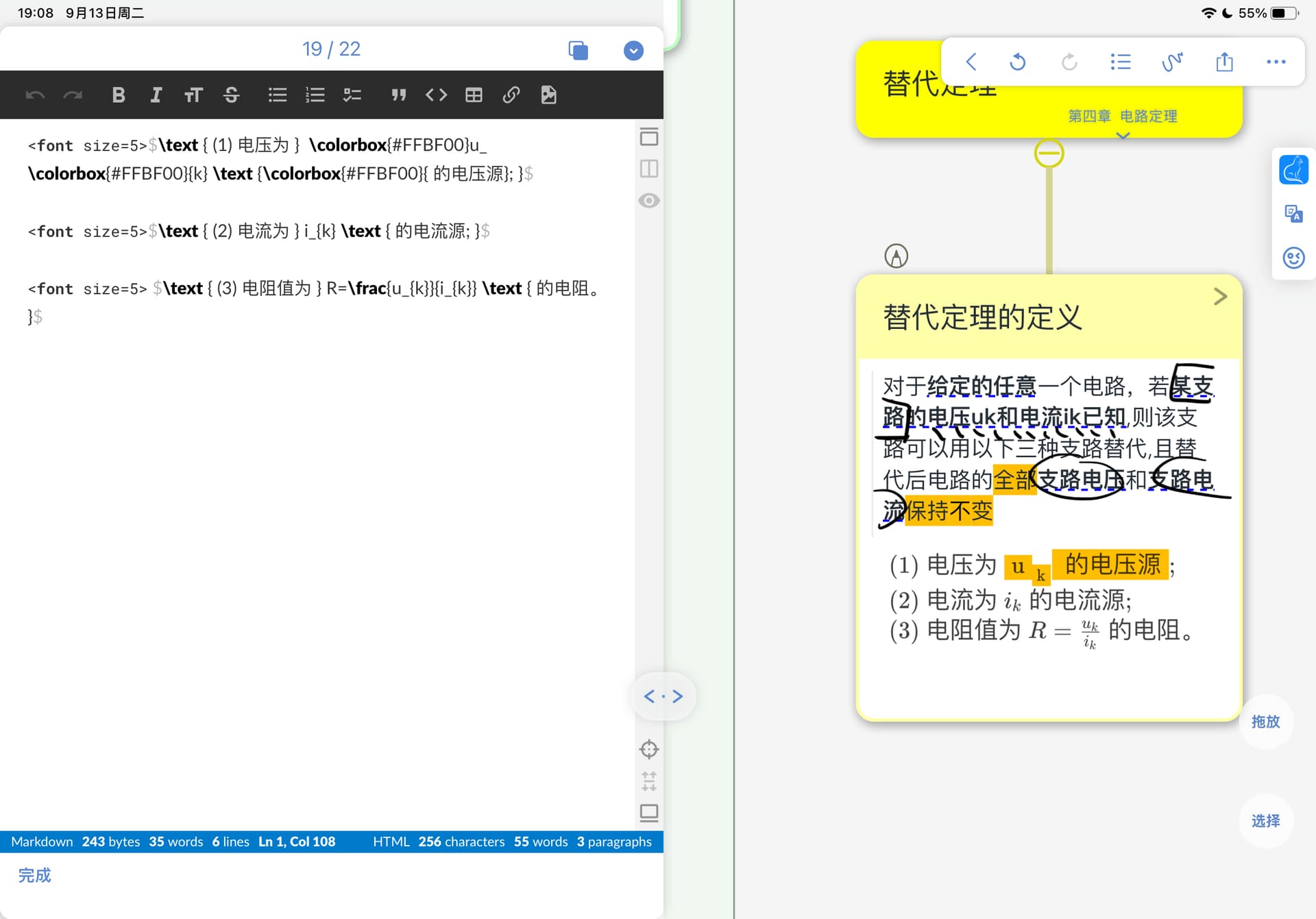Insert an ordered numbered list

coord(315,95)
